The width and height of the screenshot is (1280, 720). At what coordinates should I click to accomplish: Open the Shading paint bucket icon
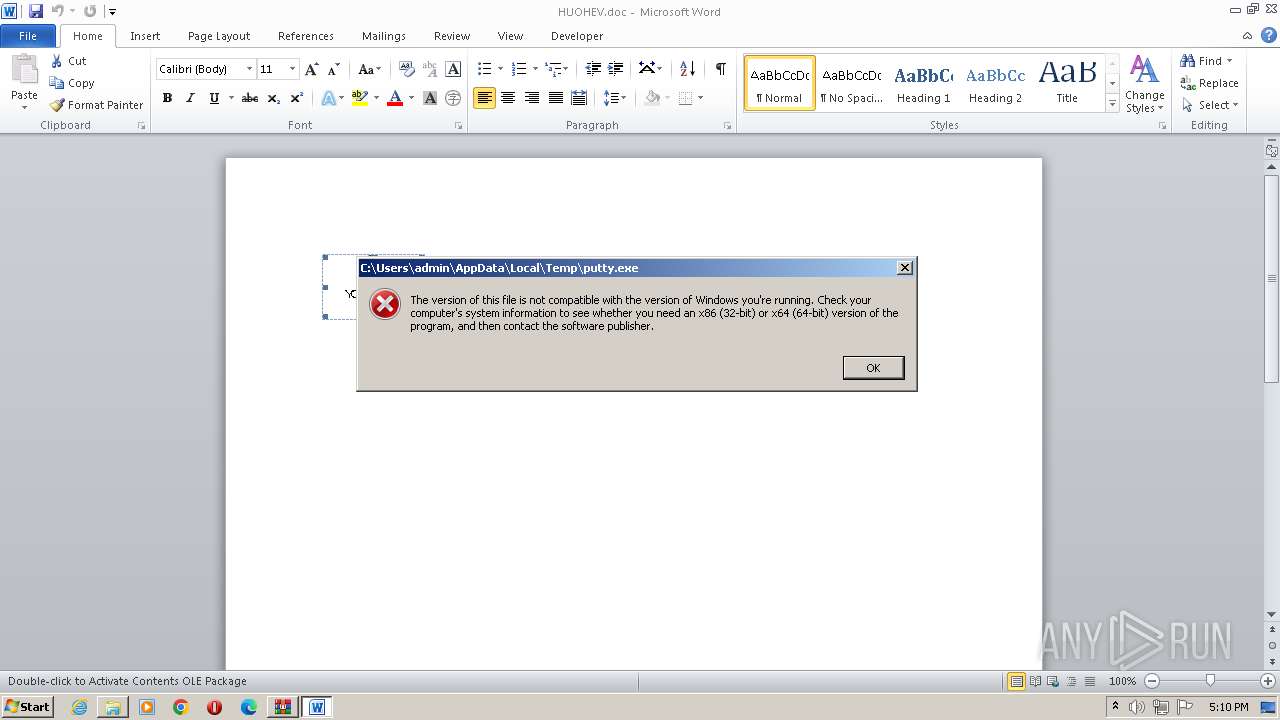[652, 98]
